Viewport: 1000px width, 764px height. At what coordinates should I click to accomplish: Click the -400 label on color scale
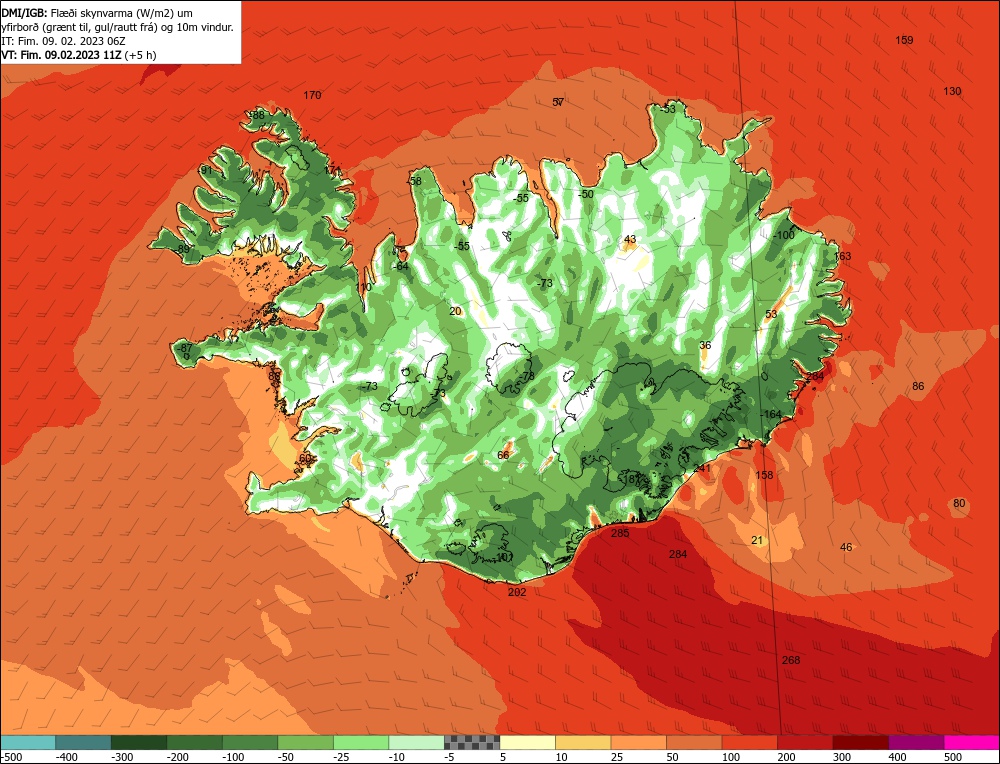[x=66, y=757]
